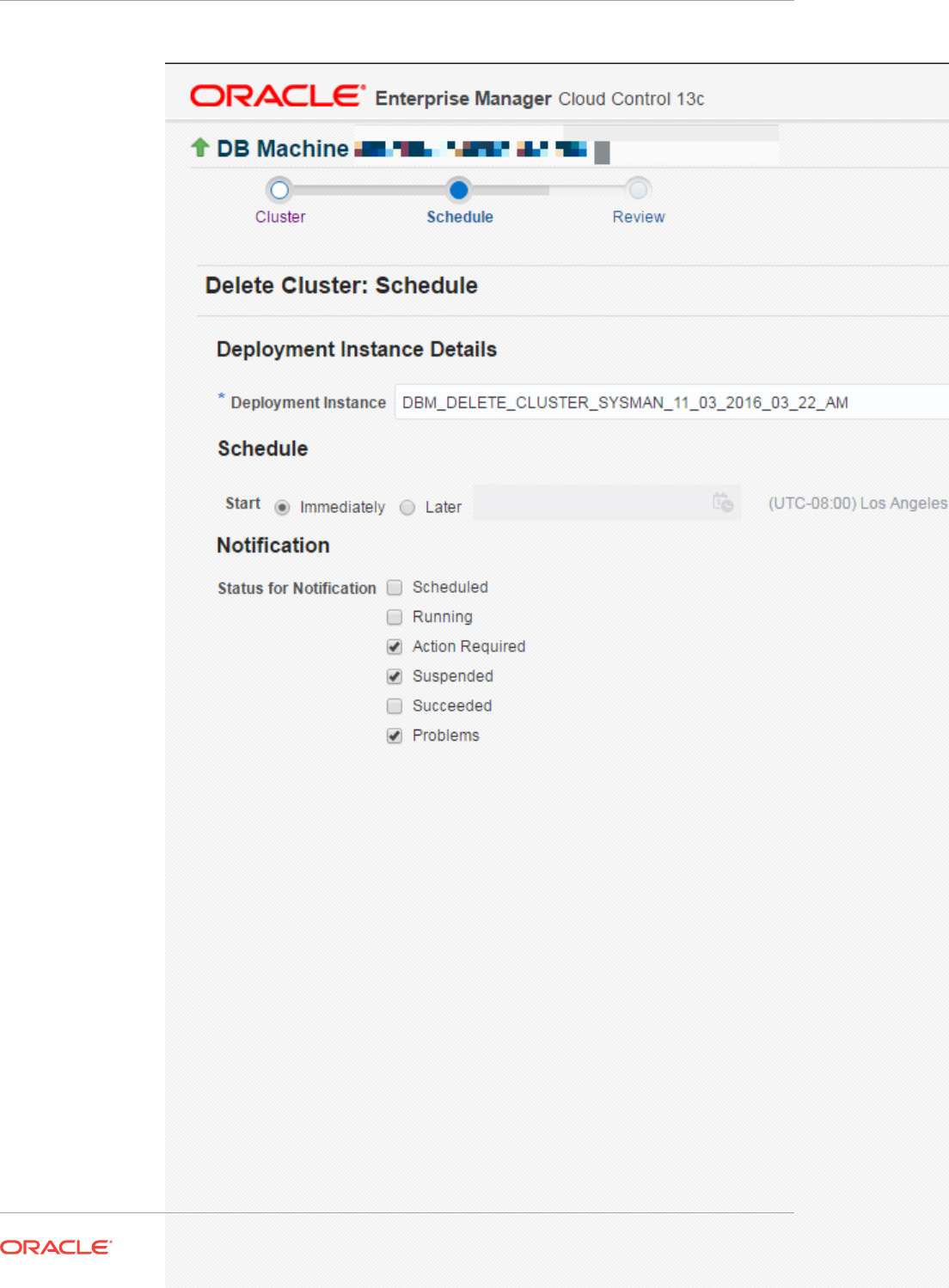
Task: Click the green up arrow beside DB Machine
Action: click(200, 148)
